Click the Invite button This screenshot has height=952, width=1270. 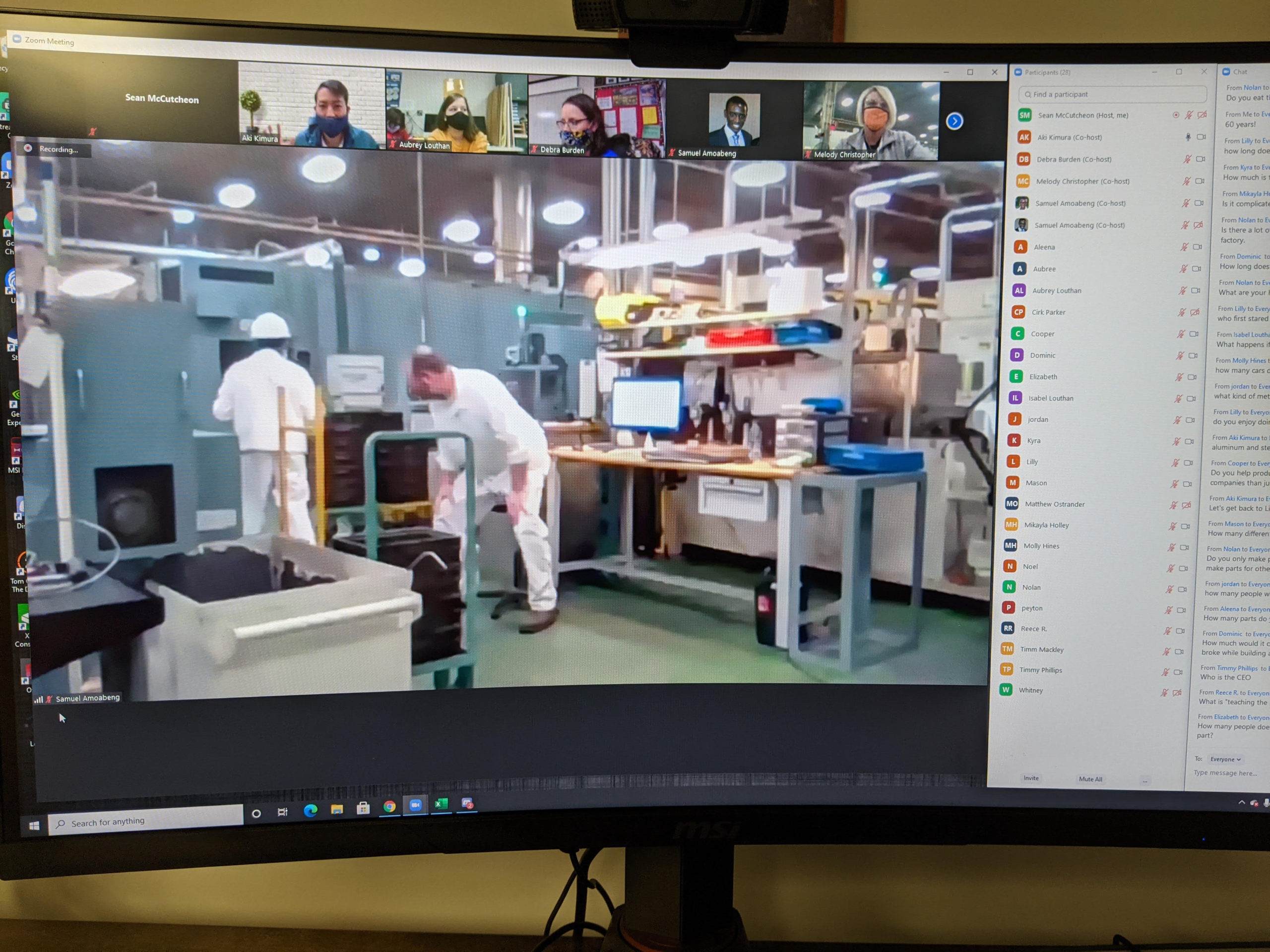[1031, 778]
